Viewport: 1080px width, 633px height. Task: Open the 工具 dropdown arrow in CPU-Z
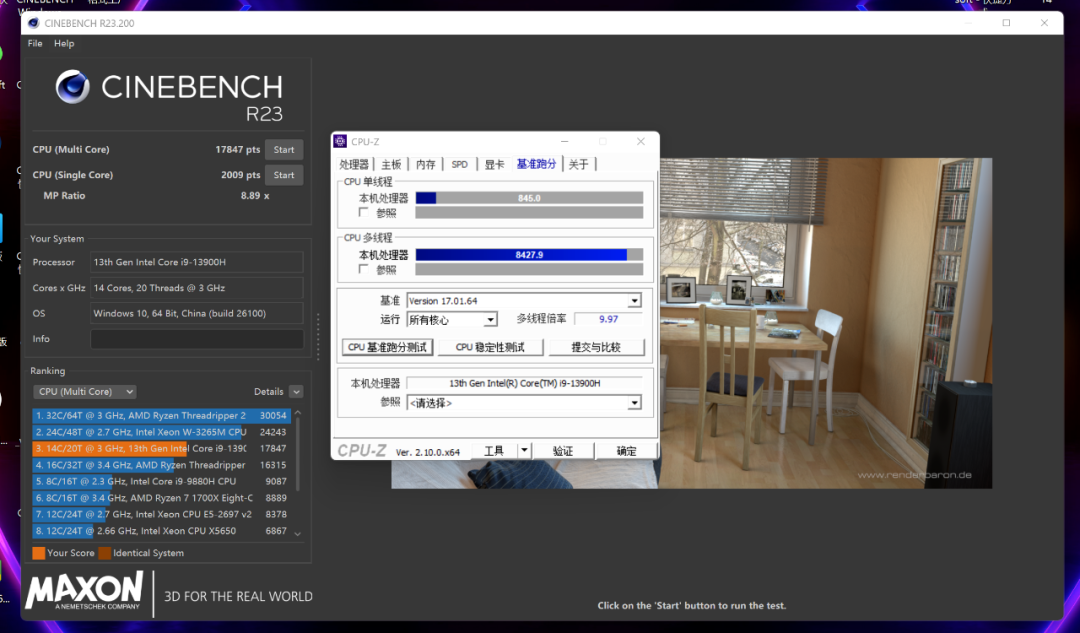click(524, 450)
